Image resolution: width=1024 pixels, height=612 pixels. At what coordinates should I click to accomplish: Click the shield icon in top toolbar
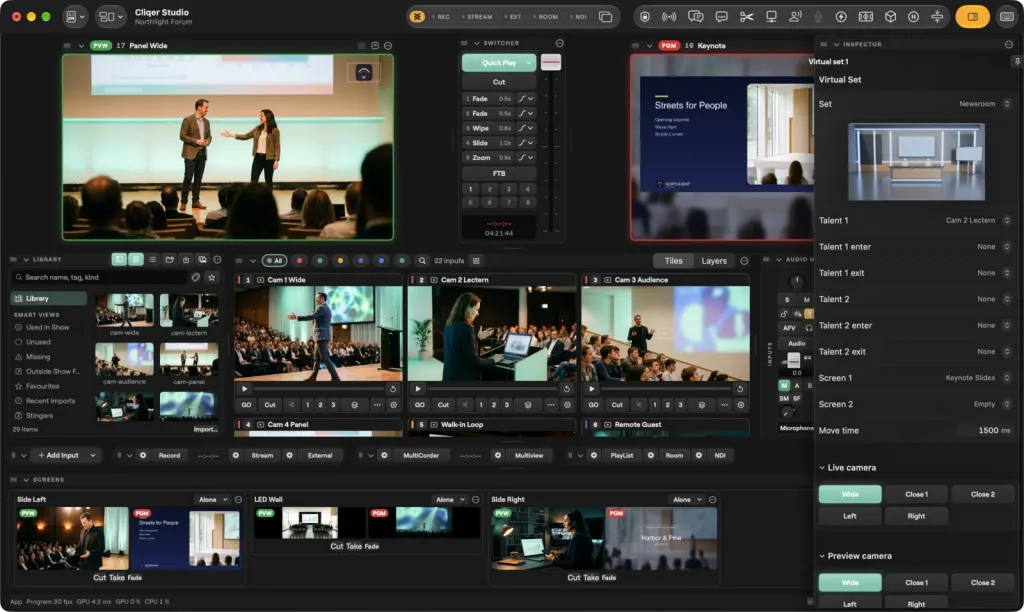[x=645, y=17]
